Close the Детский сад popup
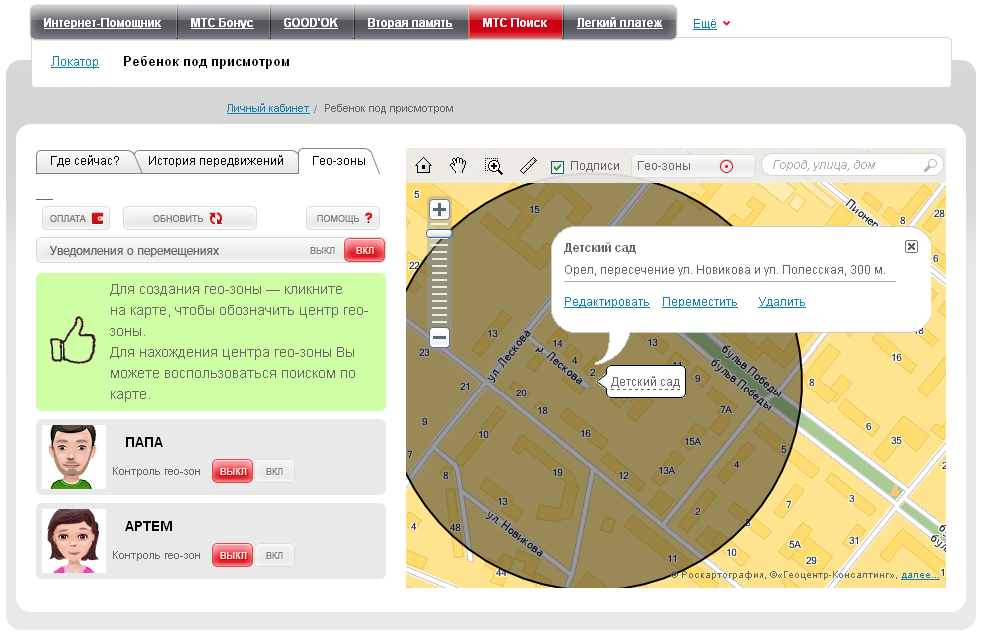 click(911, 246)
